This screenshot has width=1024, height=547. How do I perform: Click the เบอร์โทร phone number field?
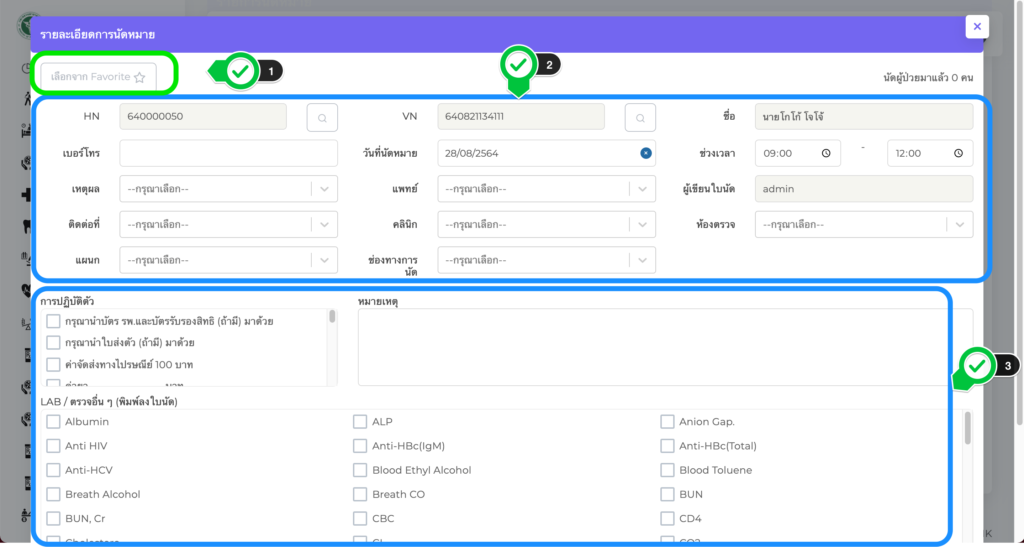[228, 153]
